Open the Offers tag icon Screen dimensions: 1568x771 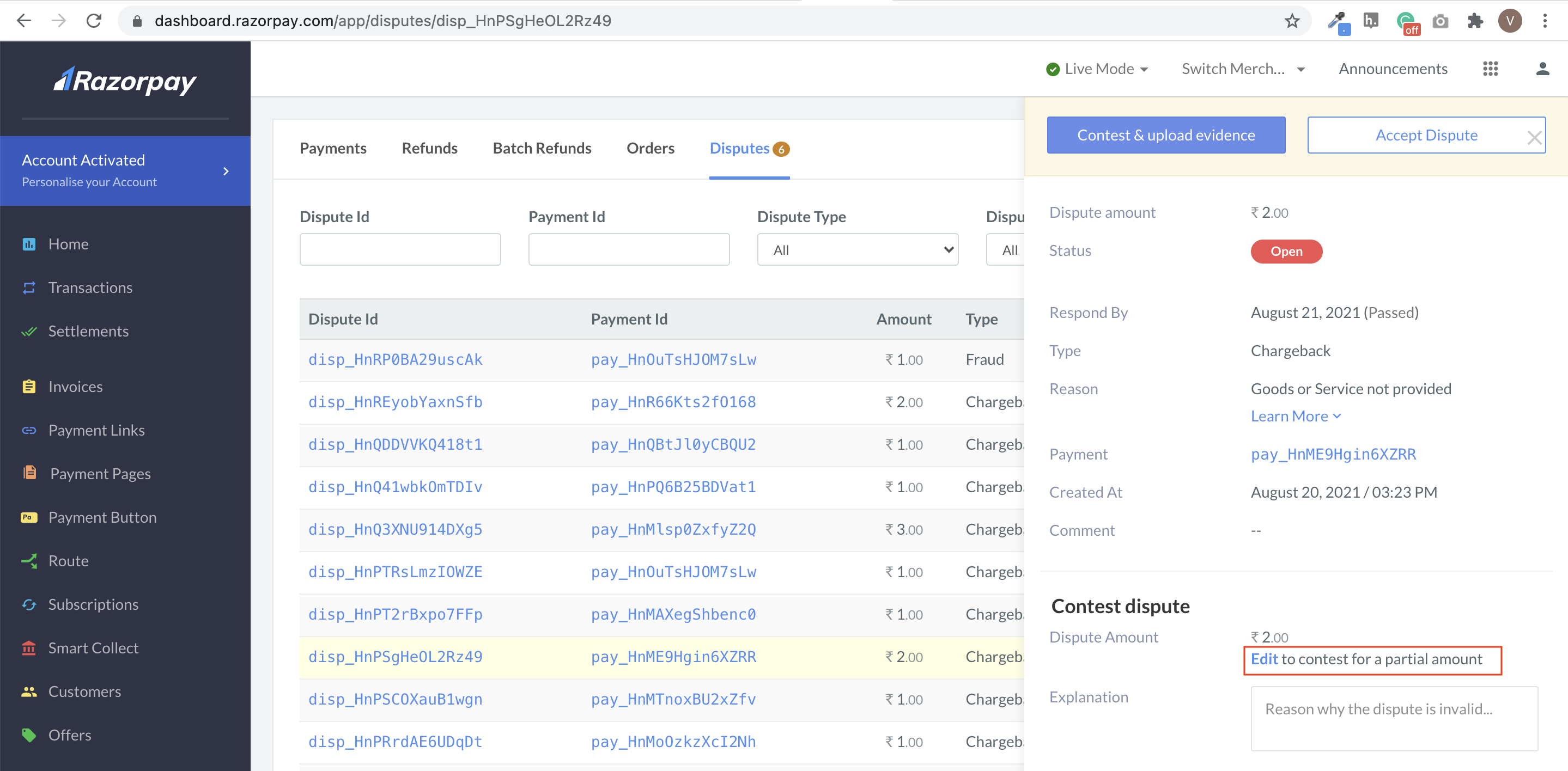pyautogui.click(x=29, y=735)
